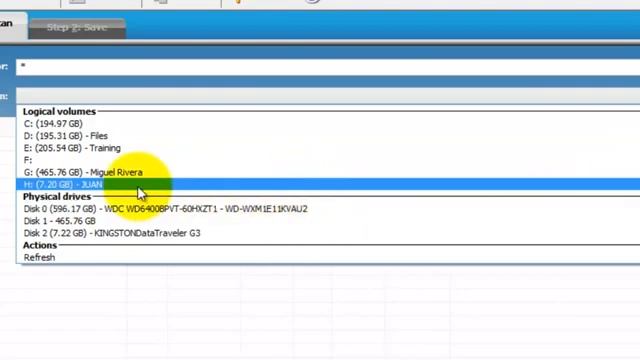The image size is (640, 360).
Task: Select the H: (7.20 GB) - JUAN volume
Action: point(328,184)
